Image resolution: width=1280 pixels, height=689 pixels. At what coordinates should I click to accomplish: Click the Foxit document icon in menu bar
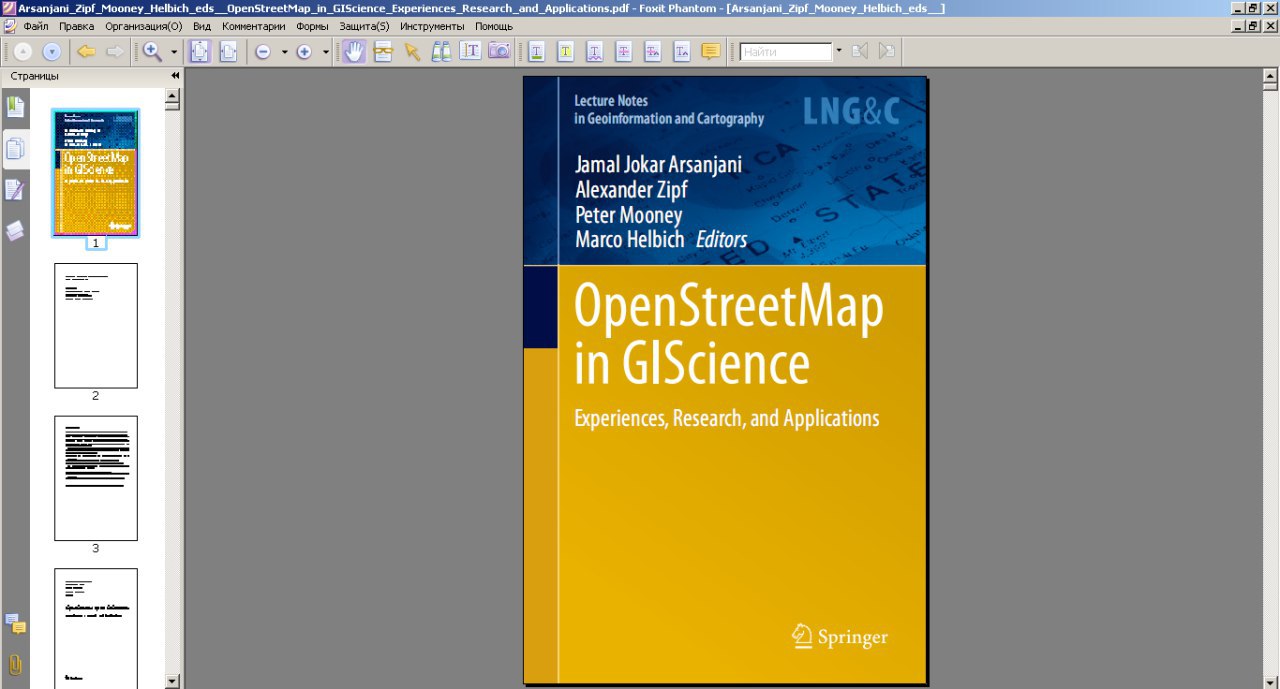coord(10,26)
